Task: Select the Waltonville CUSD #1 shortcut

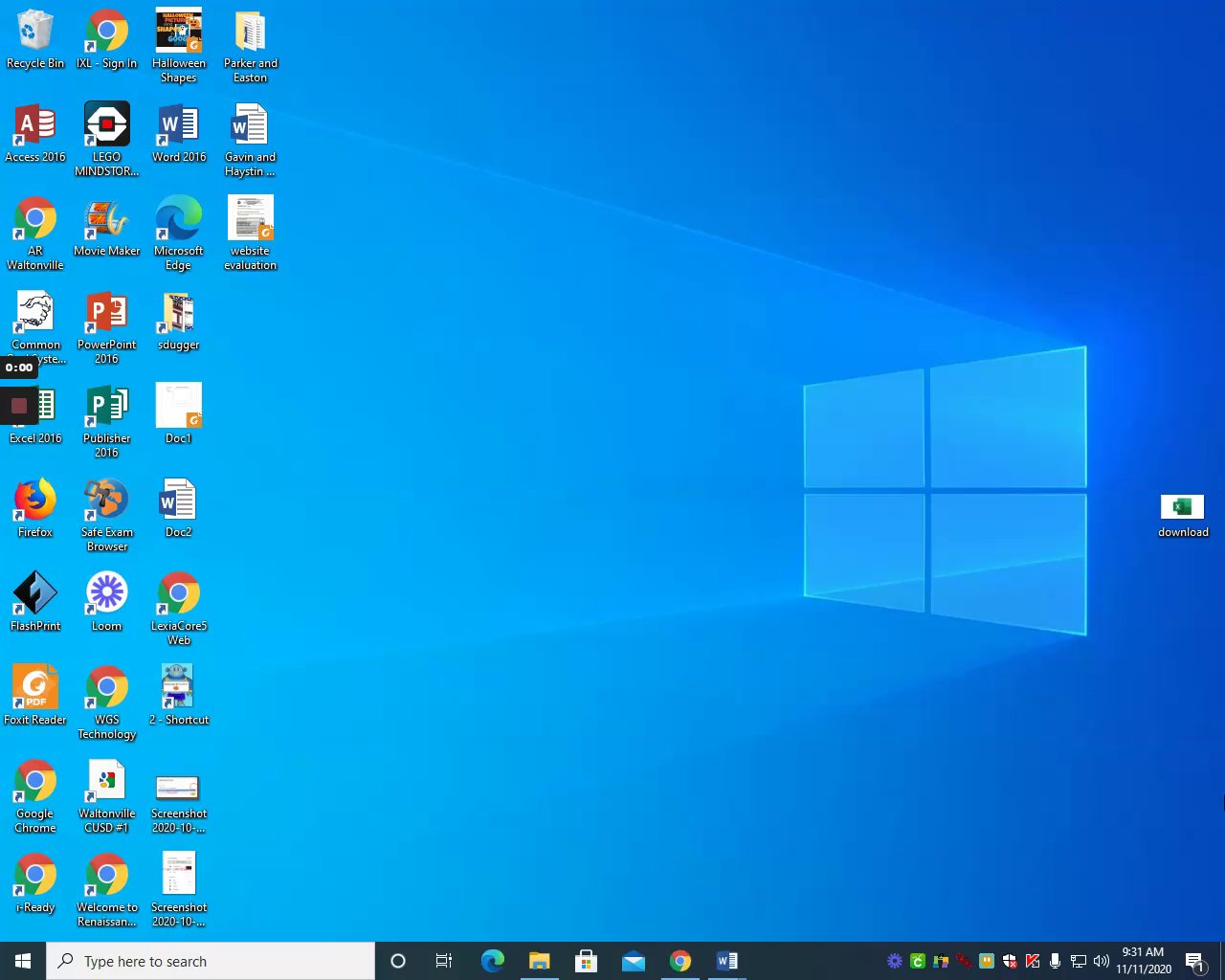Action: click(107, 796)
